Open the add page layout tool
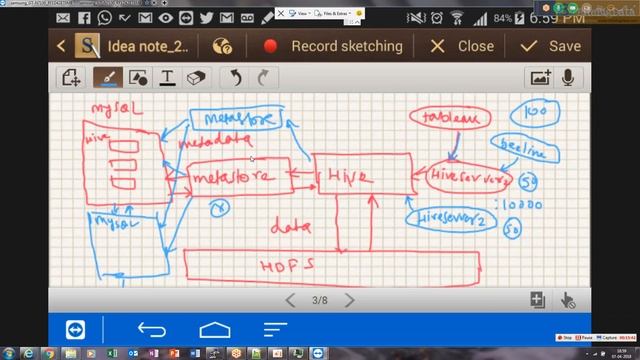Viewport: 640px width, 360px height. point(71,77)
